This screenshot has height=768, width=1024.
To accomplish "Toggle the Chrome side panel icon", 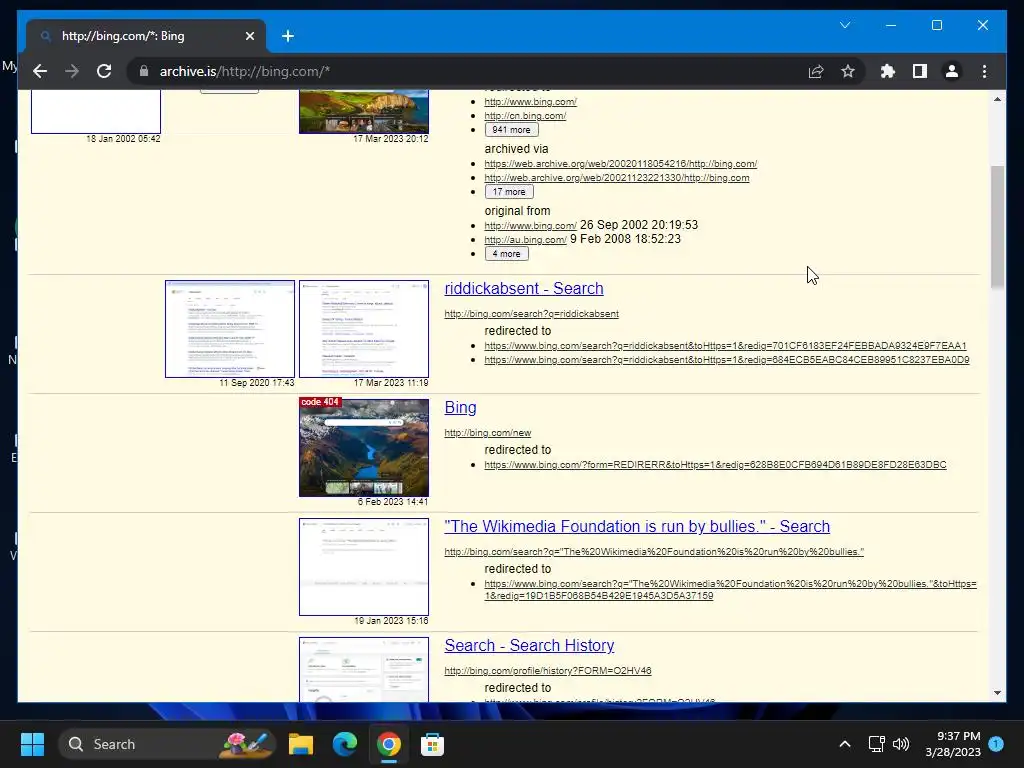I will click(920, 71).
